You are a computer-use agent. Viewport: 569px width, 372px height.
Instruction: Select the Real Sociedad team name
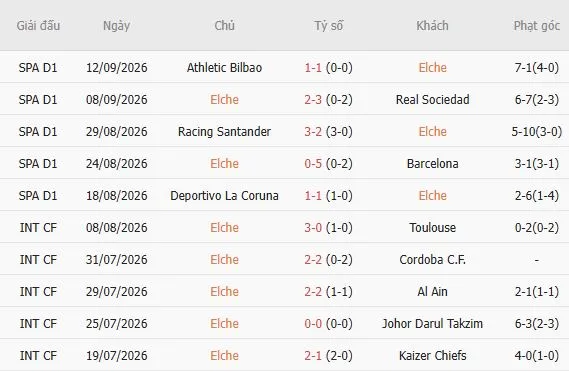(432, 100)
